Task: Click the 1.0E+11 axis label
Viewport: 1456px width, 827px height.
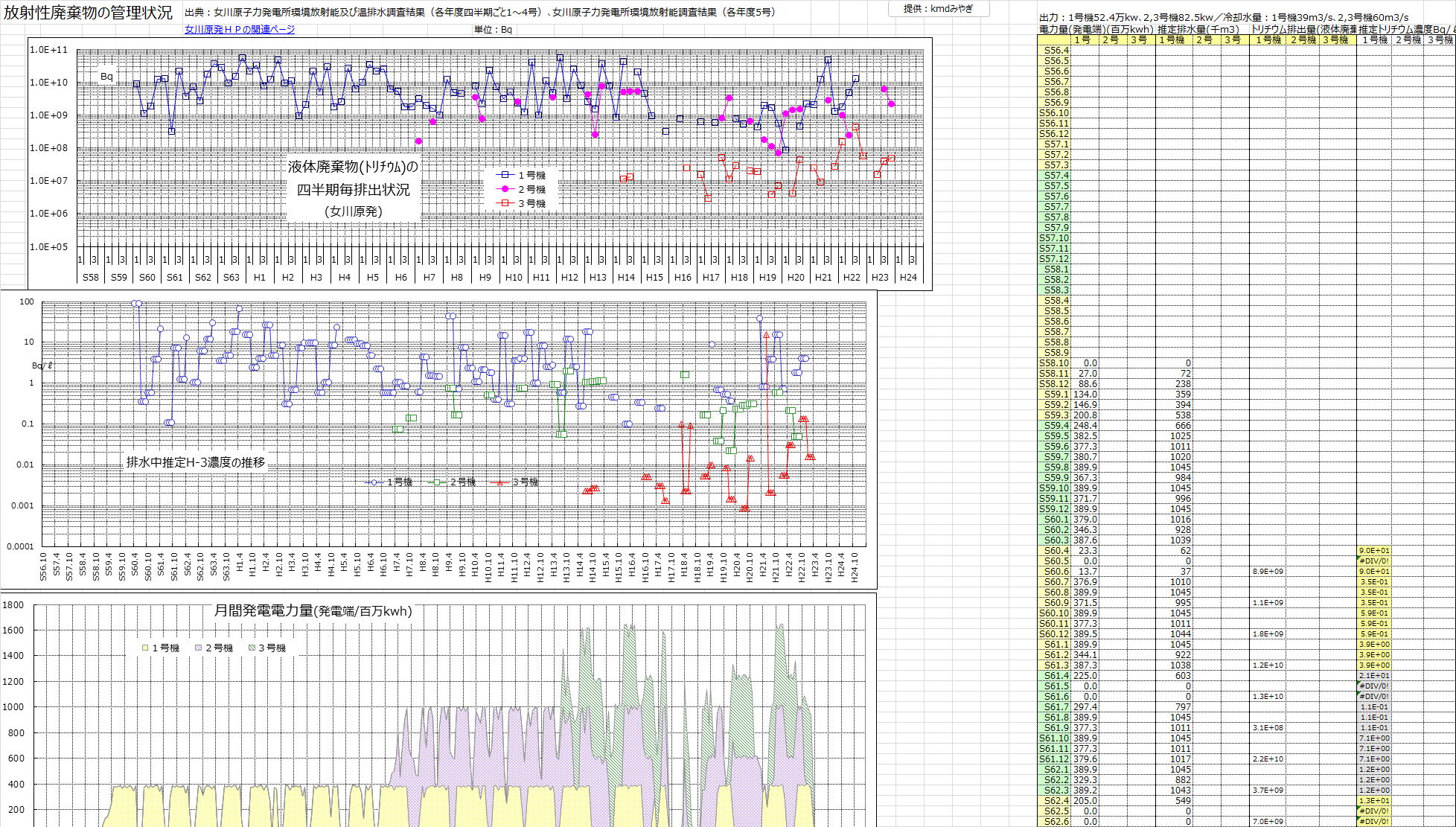Action: point(48,50)
